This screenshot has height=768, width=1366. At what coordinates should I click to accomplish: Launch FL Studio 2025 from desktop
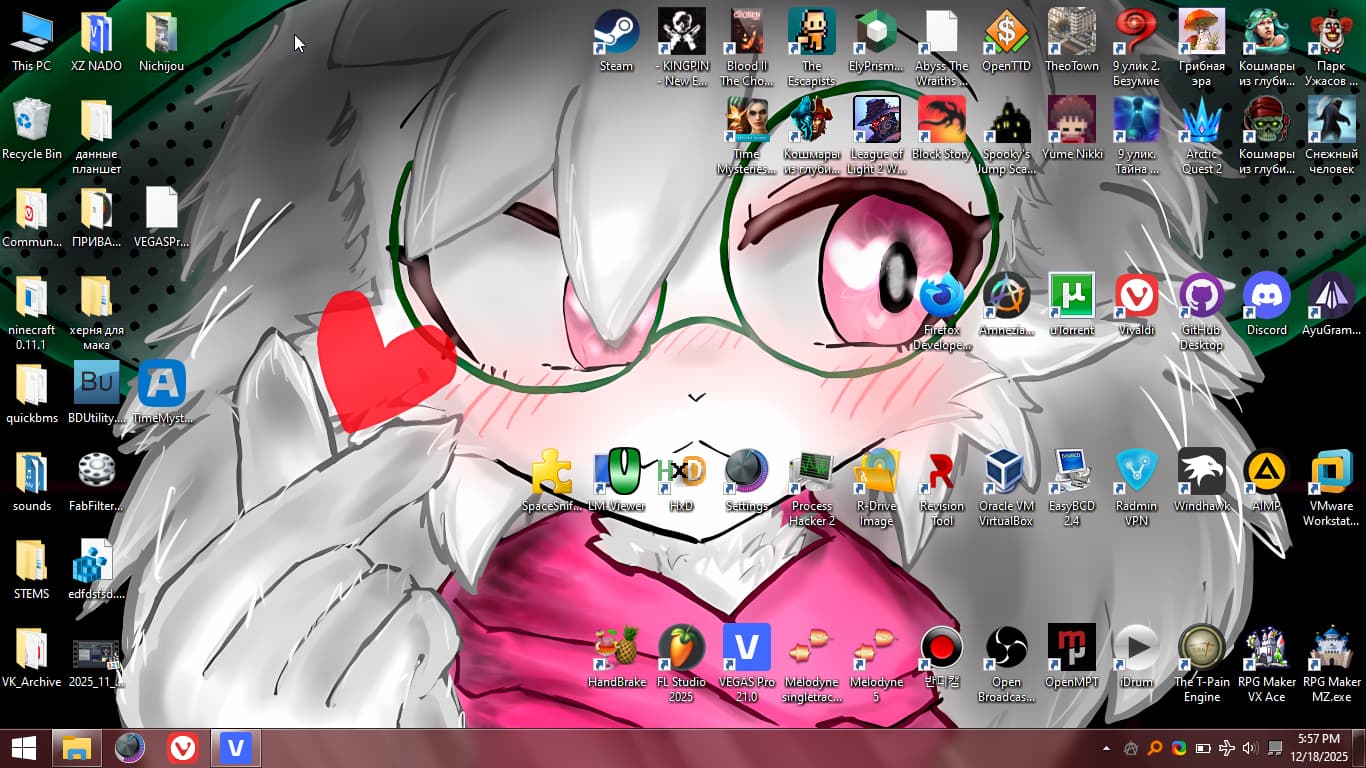[x=681, y=648]
